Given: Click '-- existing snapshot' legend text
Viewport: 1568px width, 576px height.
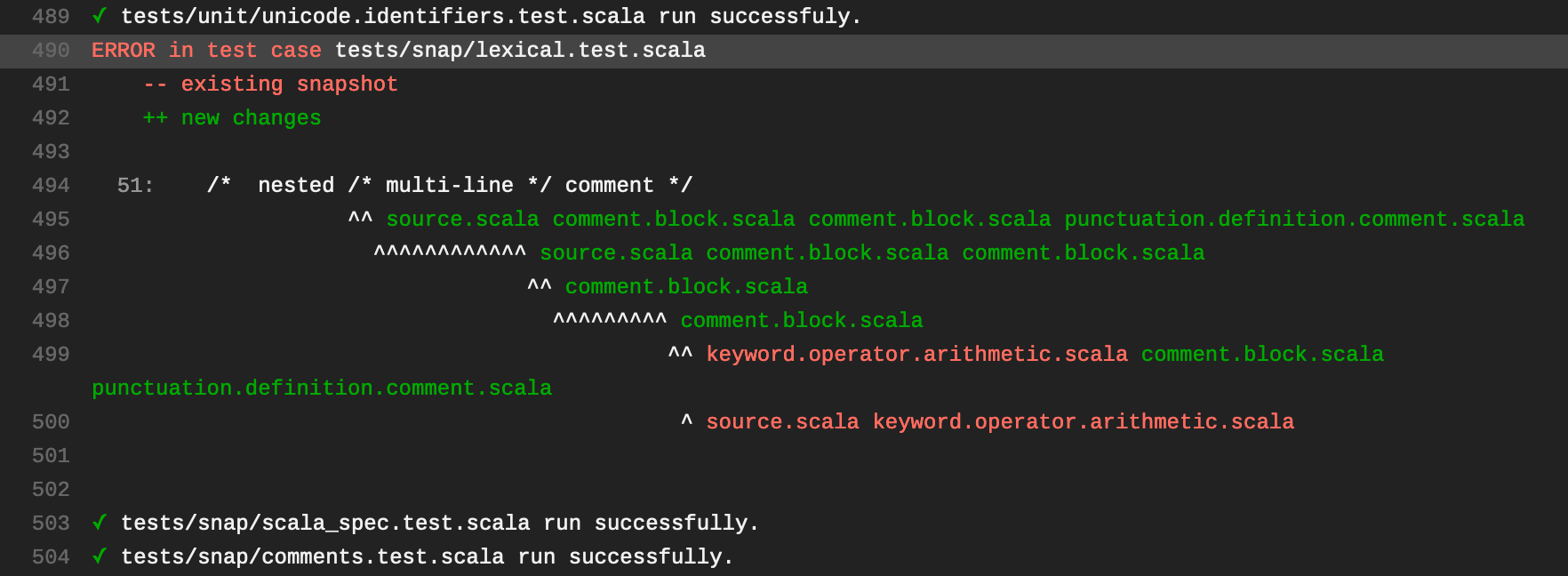Looking at the screenshot, I should click(270, 84).
